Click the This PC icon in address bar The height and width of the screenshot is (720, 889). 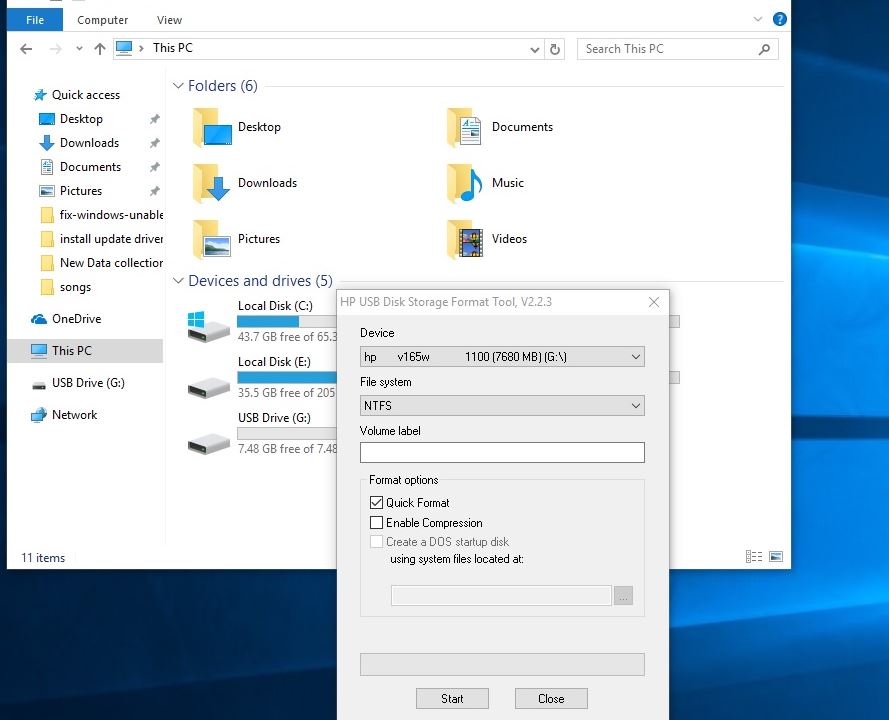pyautogui.click(x=124, y=48)
